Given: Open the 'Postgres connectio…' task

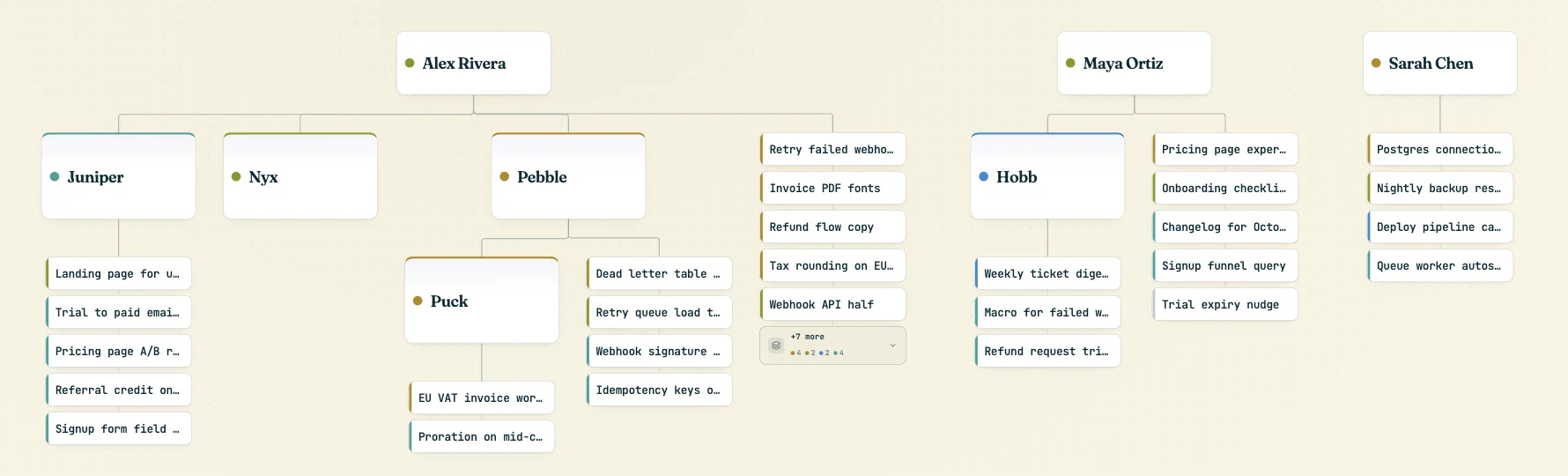Looking at the screenshot, I should click(1440, 149).
